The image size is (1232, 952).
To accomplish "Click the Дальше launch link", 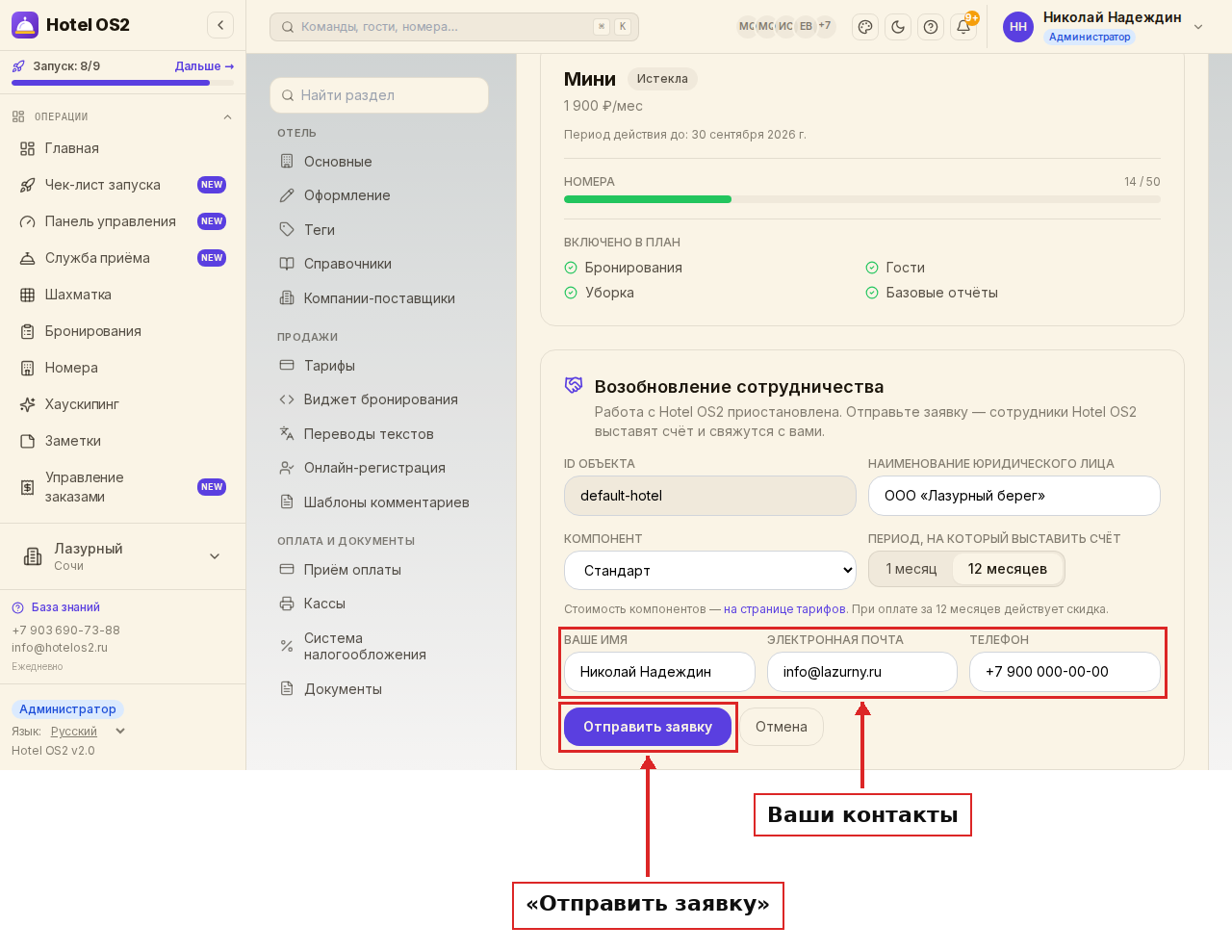I will (204, 66).
